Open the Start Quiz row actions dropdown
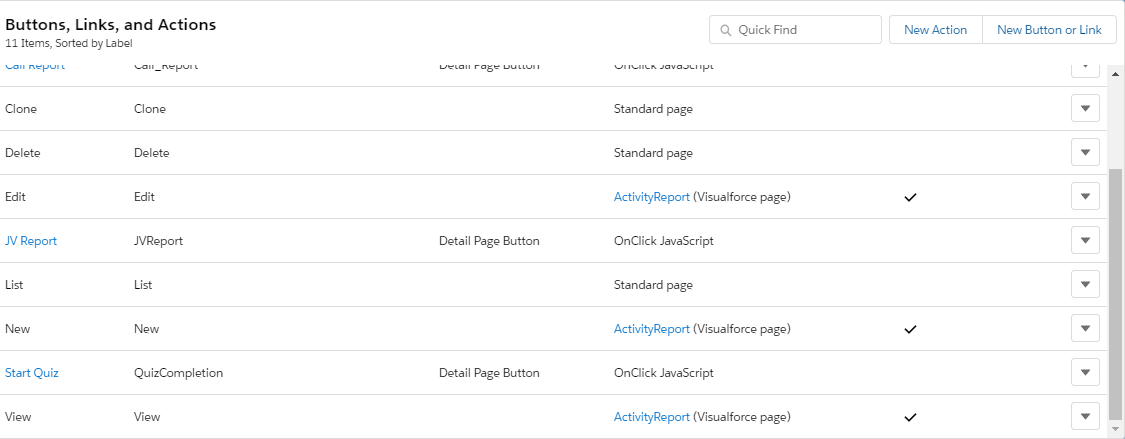 (1085, 373)
